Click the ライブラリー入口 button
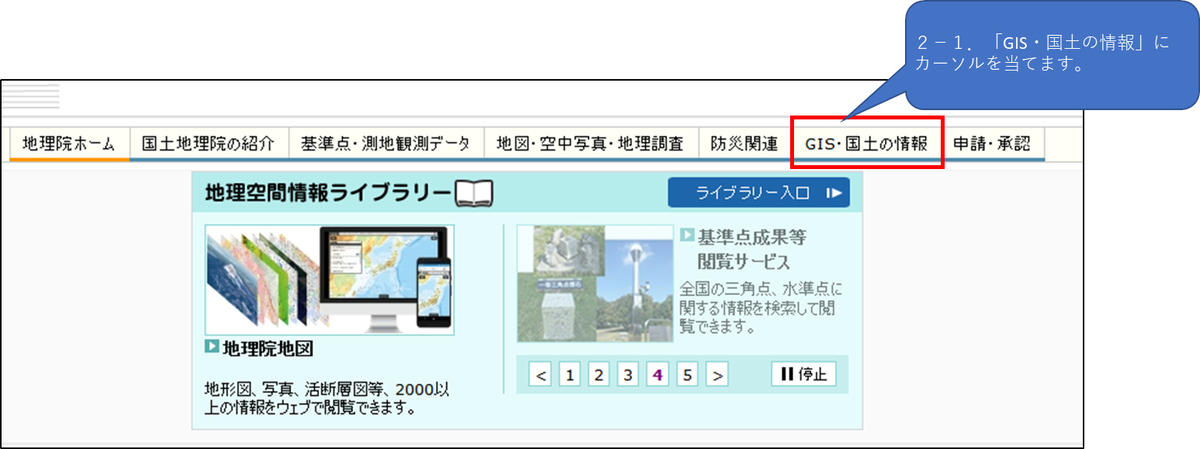 pyautogui.click(x=759, y=193)
